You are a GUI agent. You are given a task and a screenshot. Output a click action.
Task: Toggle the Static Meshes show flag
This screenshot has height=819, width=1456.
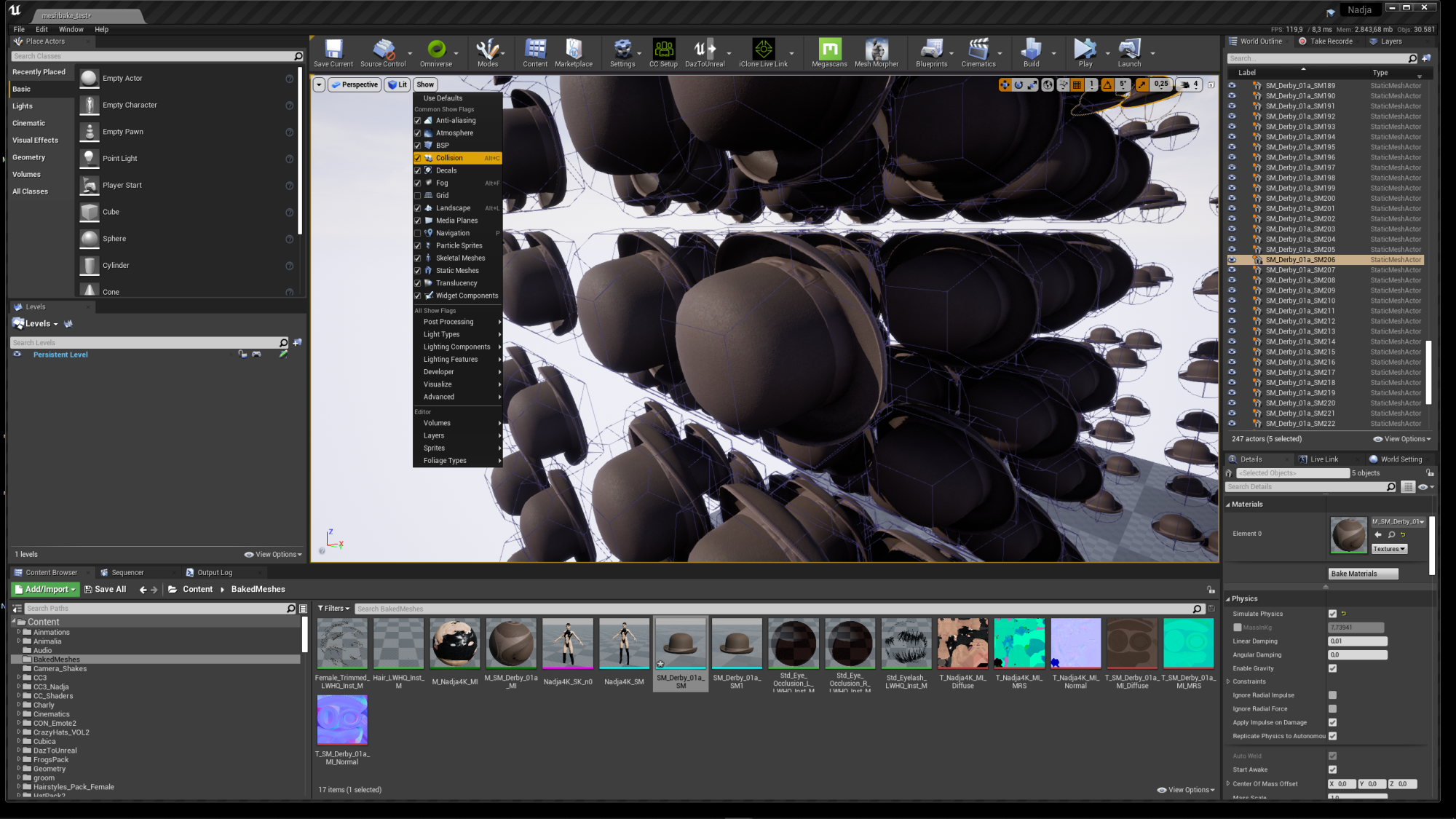pyautogui.click(x=418, y=271)
